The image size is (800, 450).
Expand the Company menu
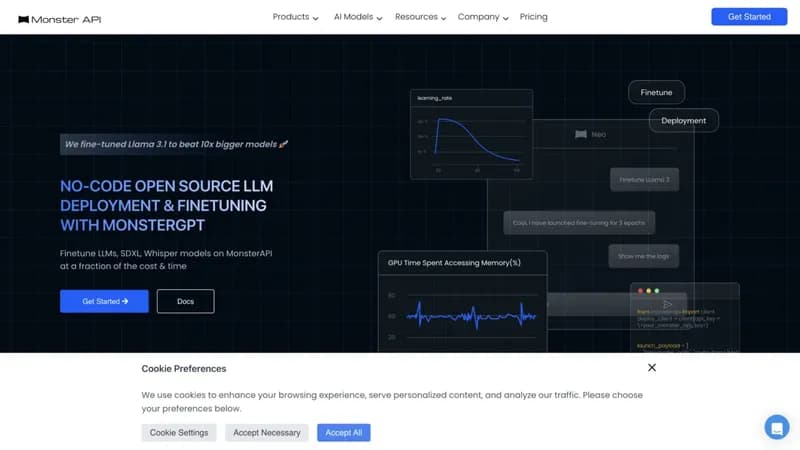pyautogui.click(x=483, y=17)
